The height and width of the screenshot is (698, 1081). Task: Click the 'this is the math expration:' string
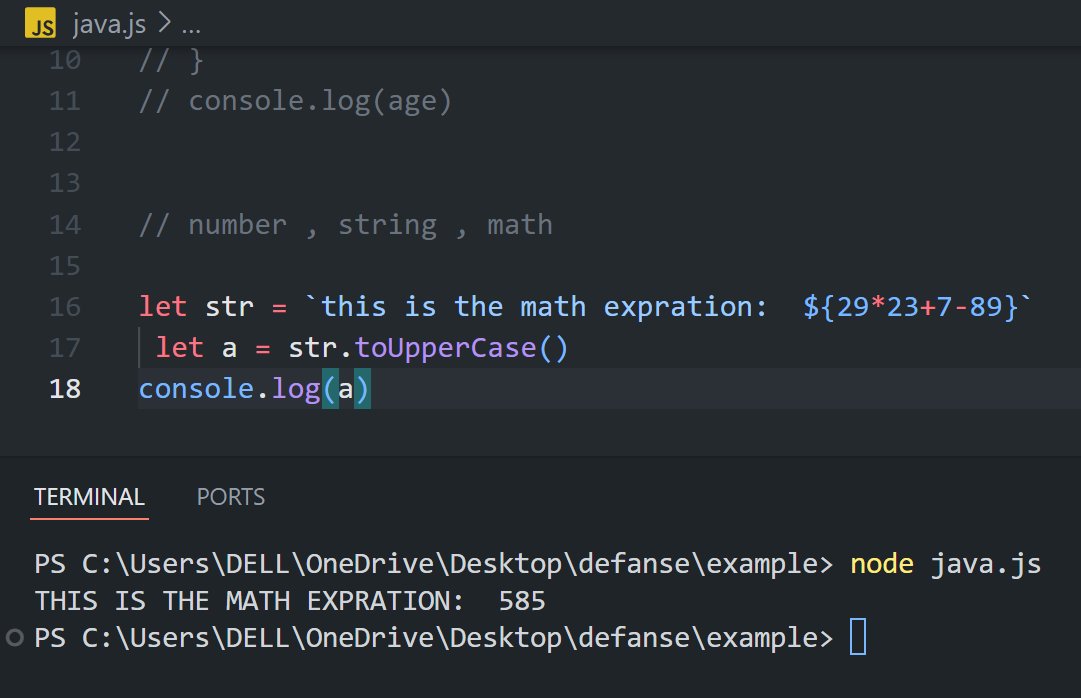point(543,307)
